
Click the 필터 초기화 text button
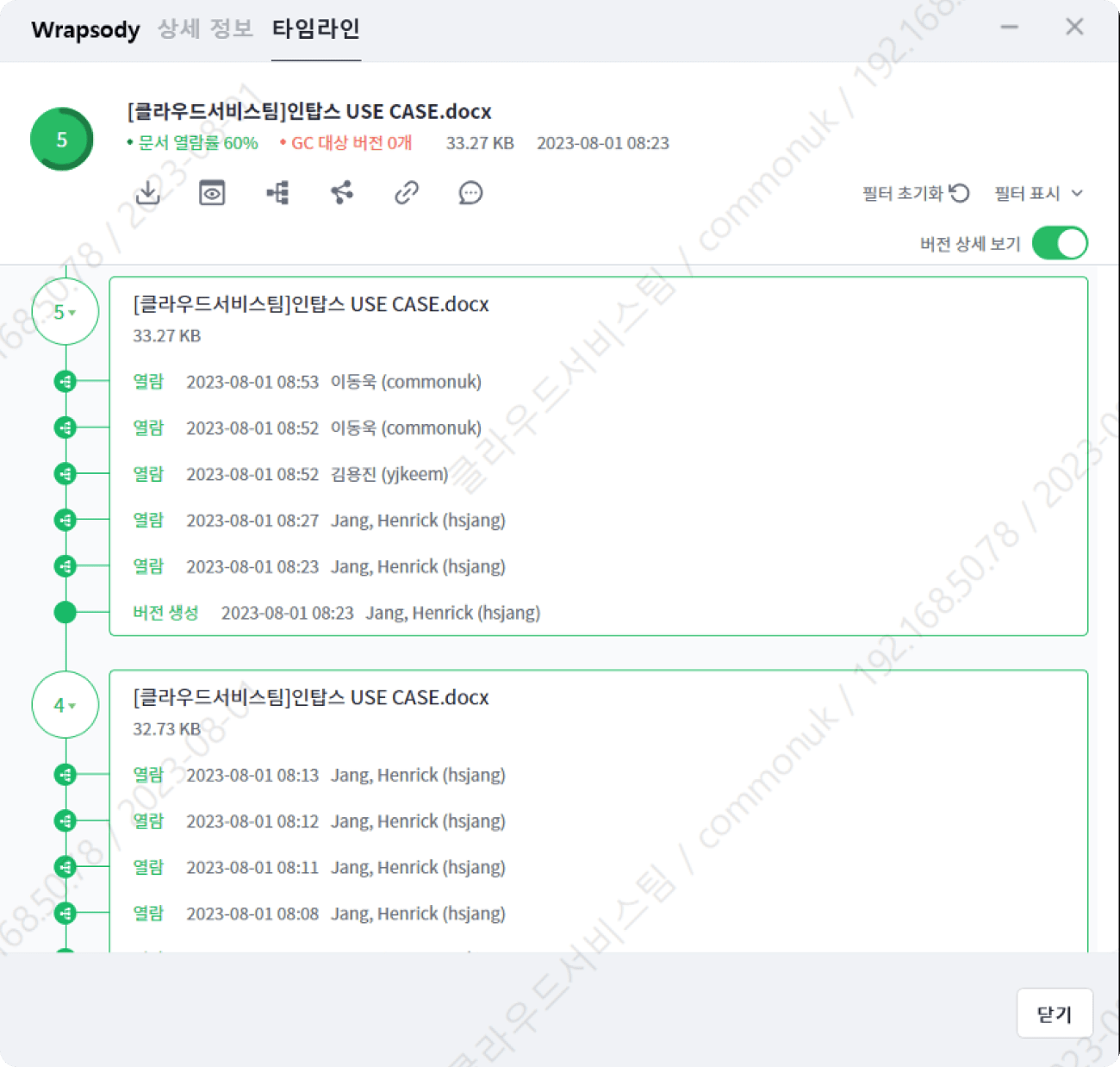pyautogui.click(x=902, y=193)
